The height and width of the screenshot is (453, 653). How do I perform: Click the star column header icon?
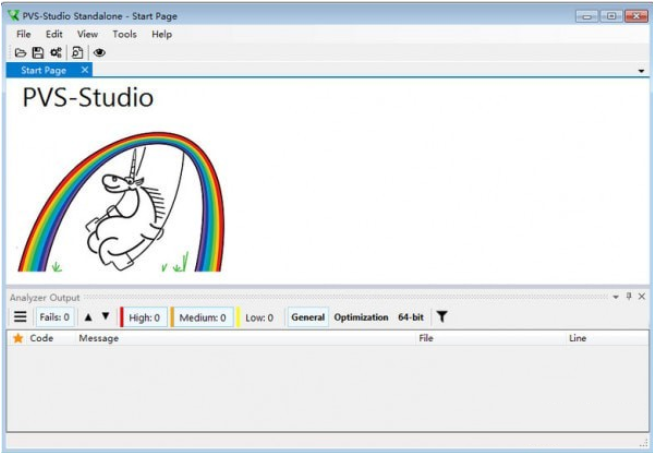click(x=17, y=339)
